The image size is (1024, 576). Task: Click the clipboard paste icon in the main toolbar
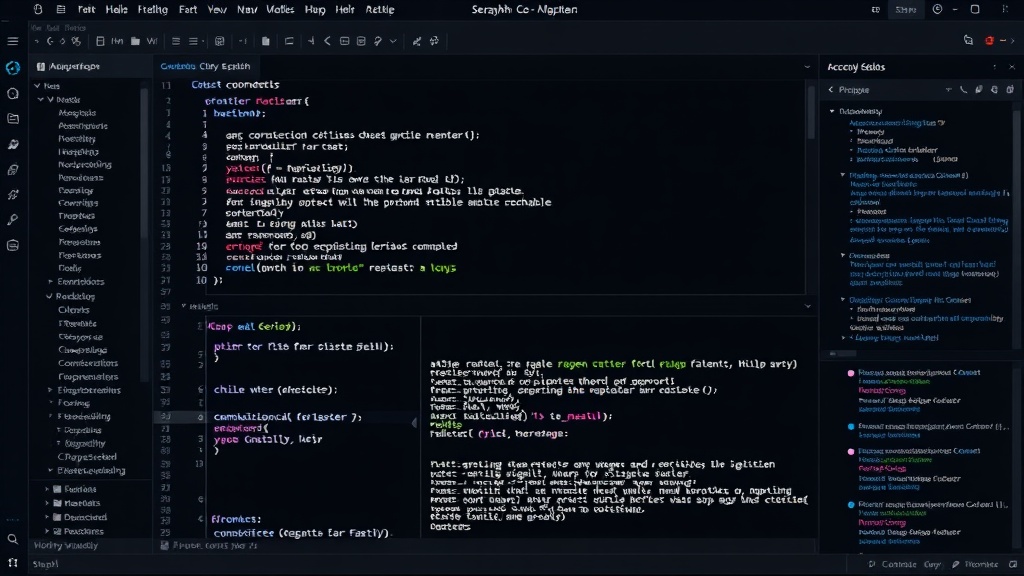point(265,41)
